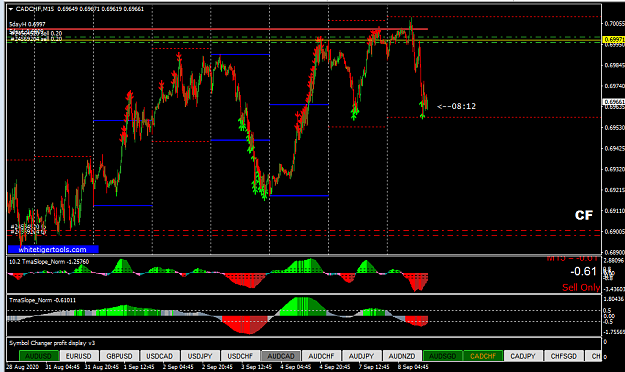Select the USDJPY symbol button
Viewport: 625px width, 372px height.
point(200,356)
